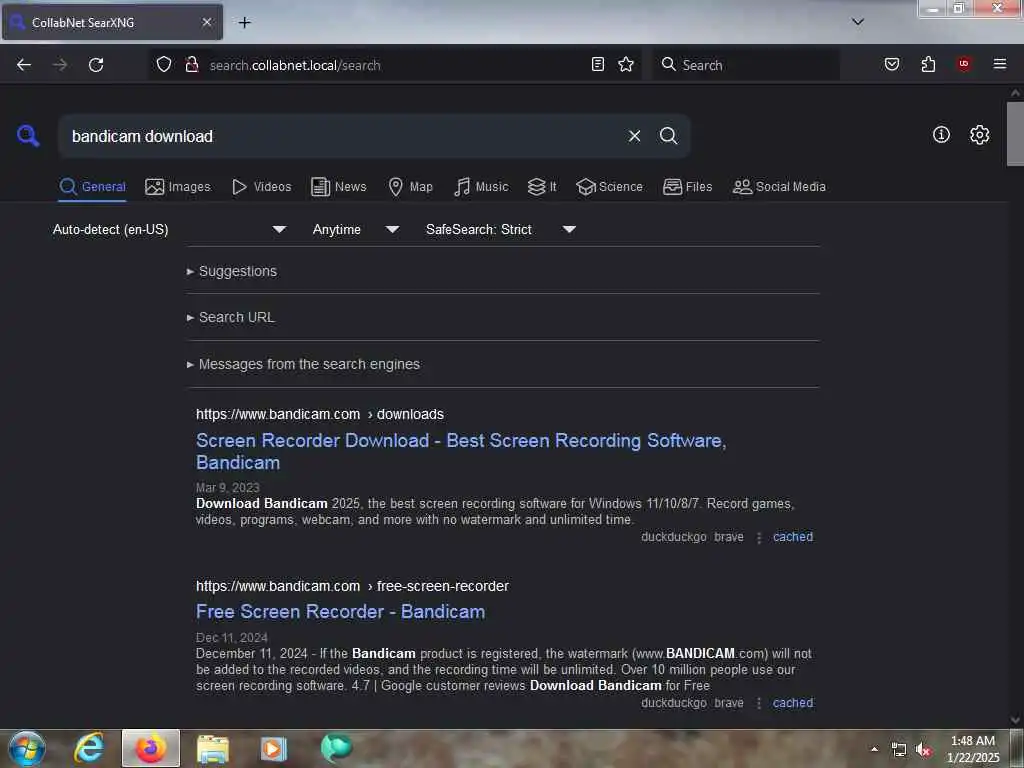1024x768 pixels.
Task: Open the SafeSearch: Strict dropdown
Action: (x=500, y=229)
